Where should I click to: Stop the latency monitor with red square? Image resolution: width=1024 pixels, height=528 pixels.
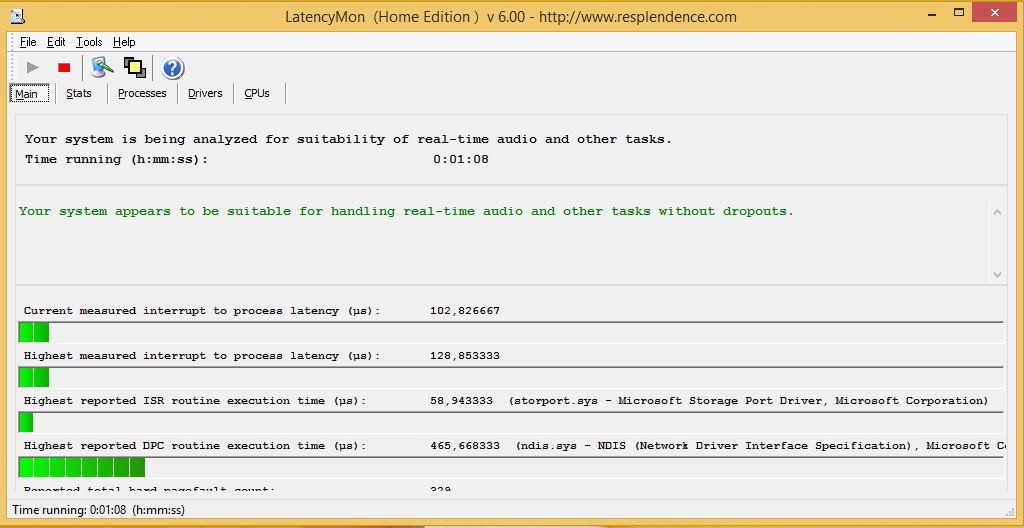64,67
